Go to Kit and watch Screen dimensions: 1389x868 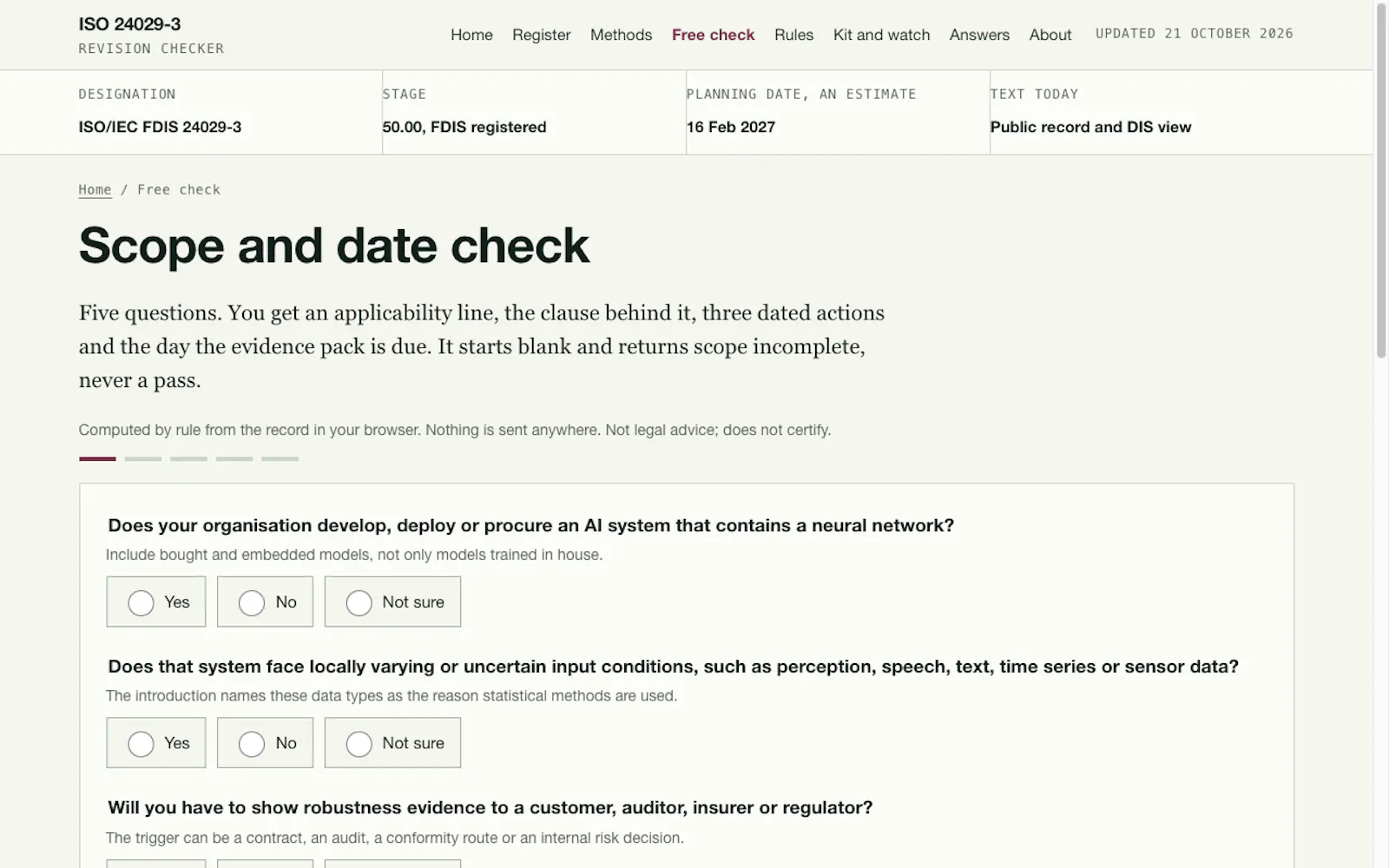(x=881, y=35)
